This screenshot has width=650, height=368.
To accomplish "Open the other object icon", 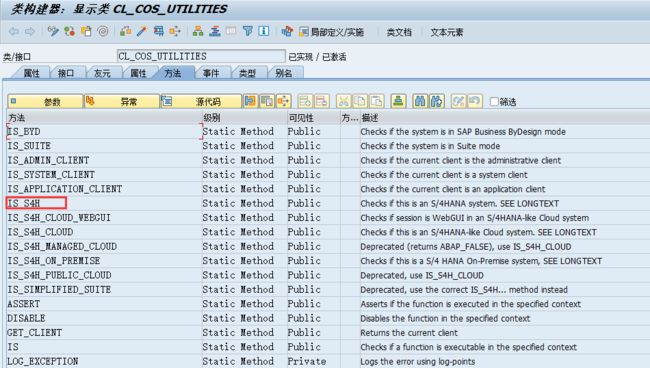I will coord(86,31).
